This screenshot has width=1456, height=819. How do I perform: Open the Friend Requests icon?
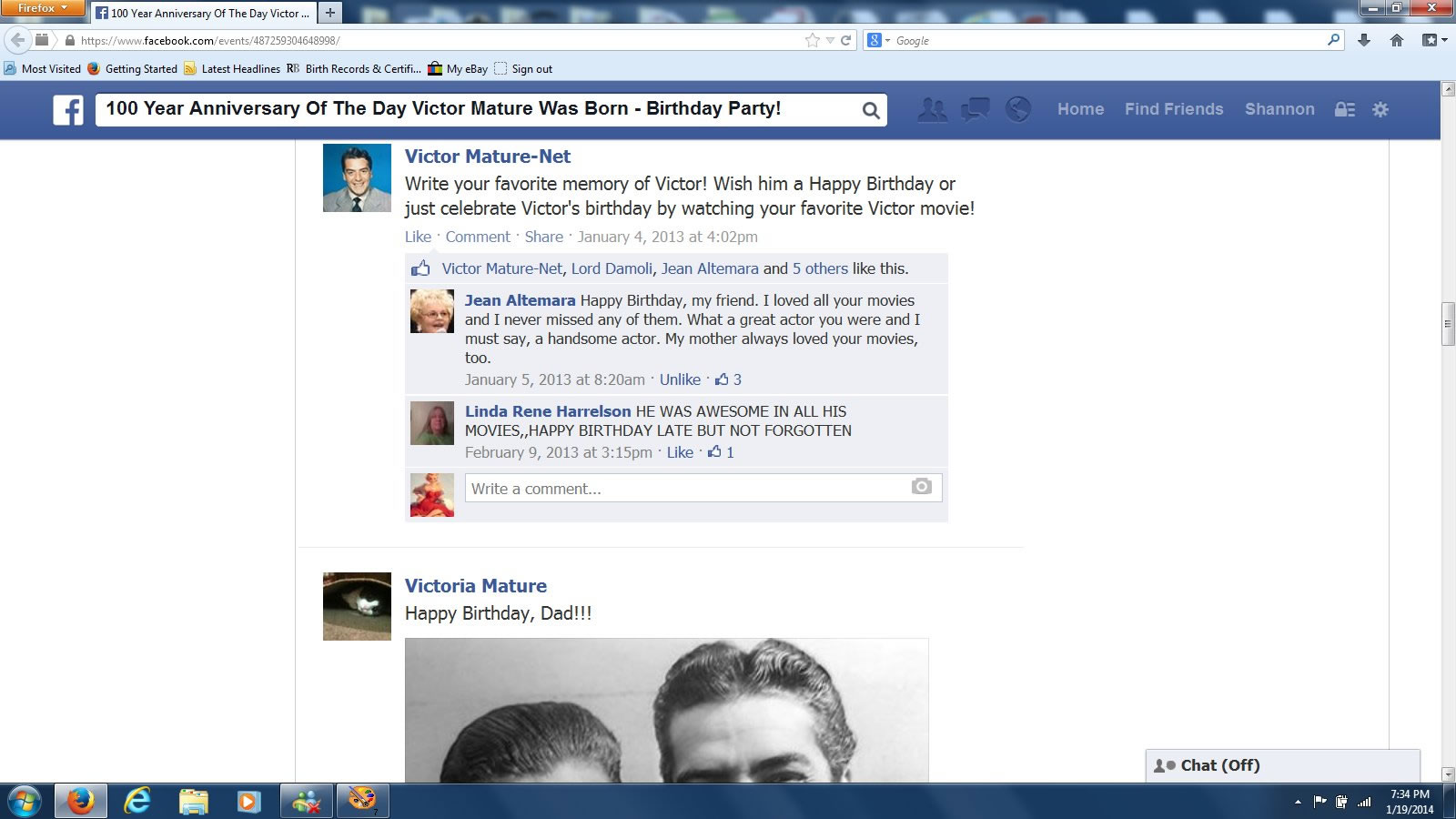click(x=932, y=110)
